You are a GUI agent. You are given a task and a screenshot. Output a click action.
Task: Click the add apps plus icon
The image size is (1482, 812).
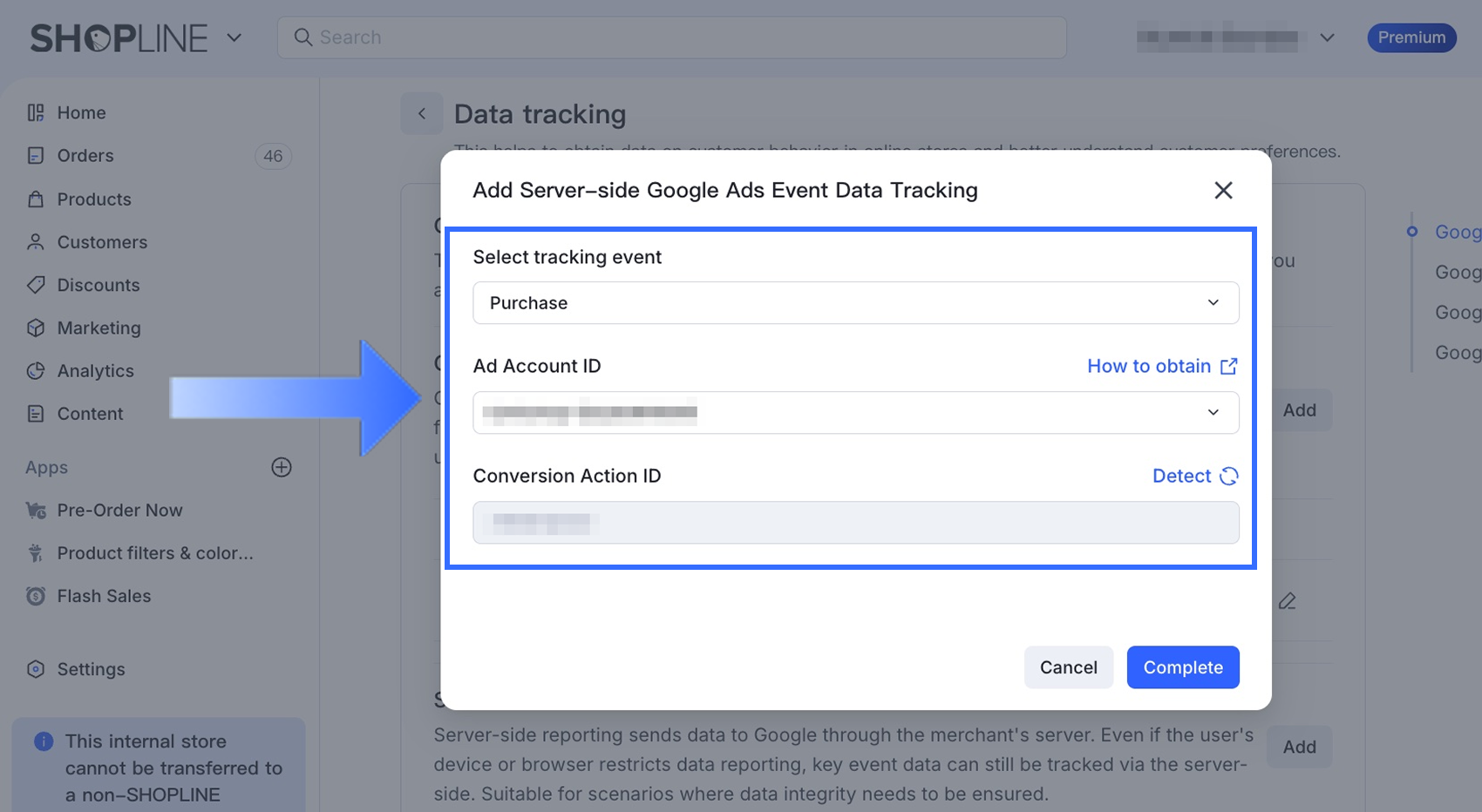[x=282, y=467]
